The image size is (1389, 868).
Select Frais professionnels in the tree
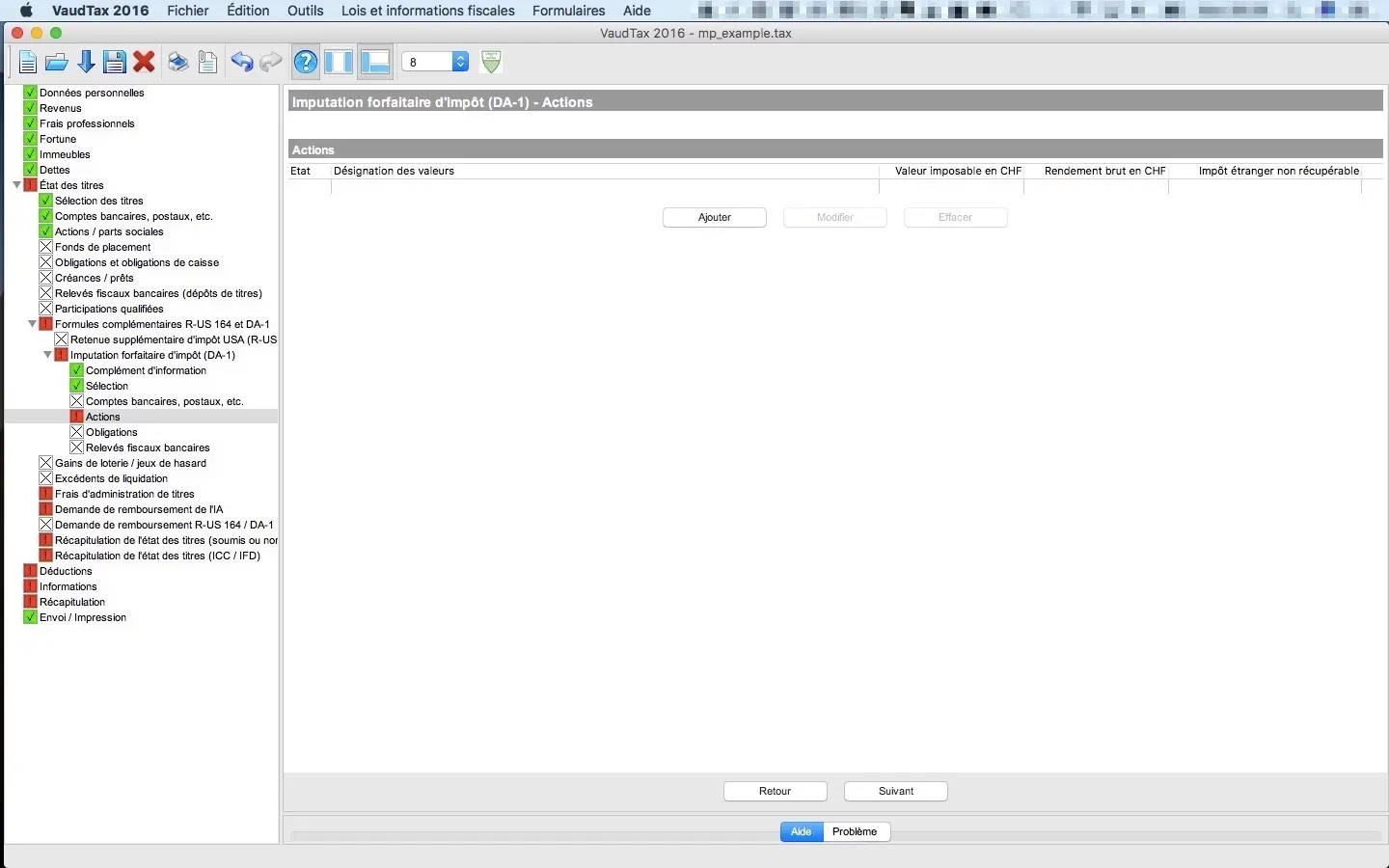(87, 123)
